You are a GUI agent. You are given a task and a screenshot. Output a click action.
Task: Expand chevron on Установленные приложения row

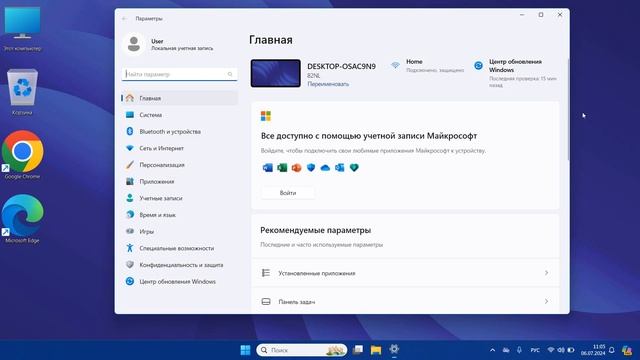[x=546, y=273]
